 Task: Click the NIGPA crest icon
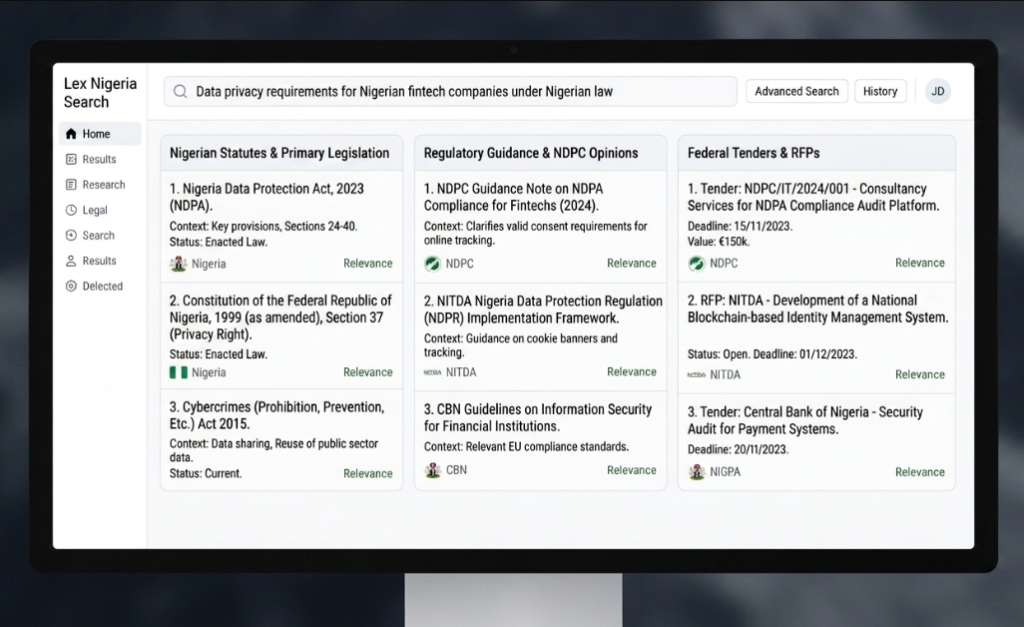(696, 472)
